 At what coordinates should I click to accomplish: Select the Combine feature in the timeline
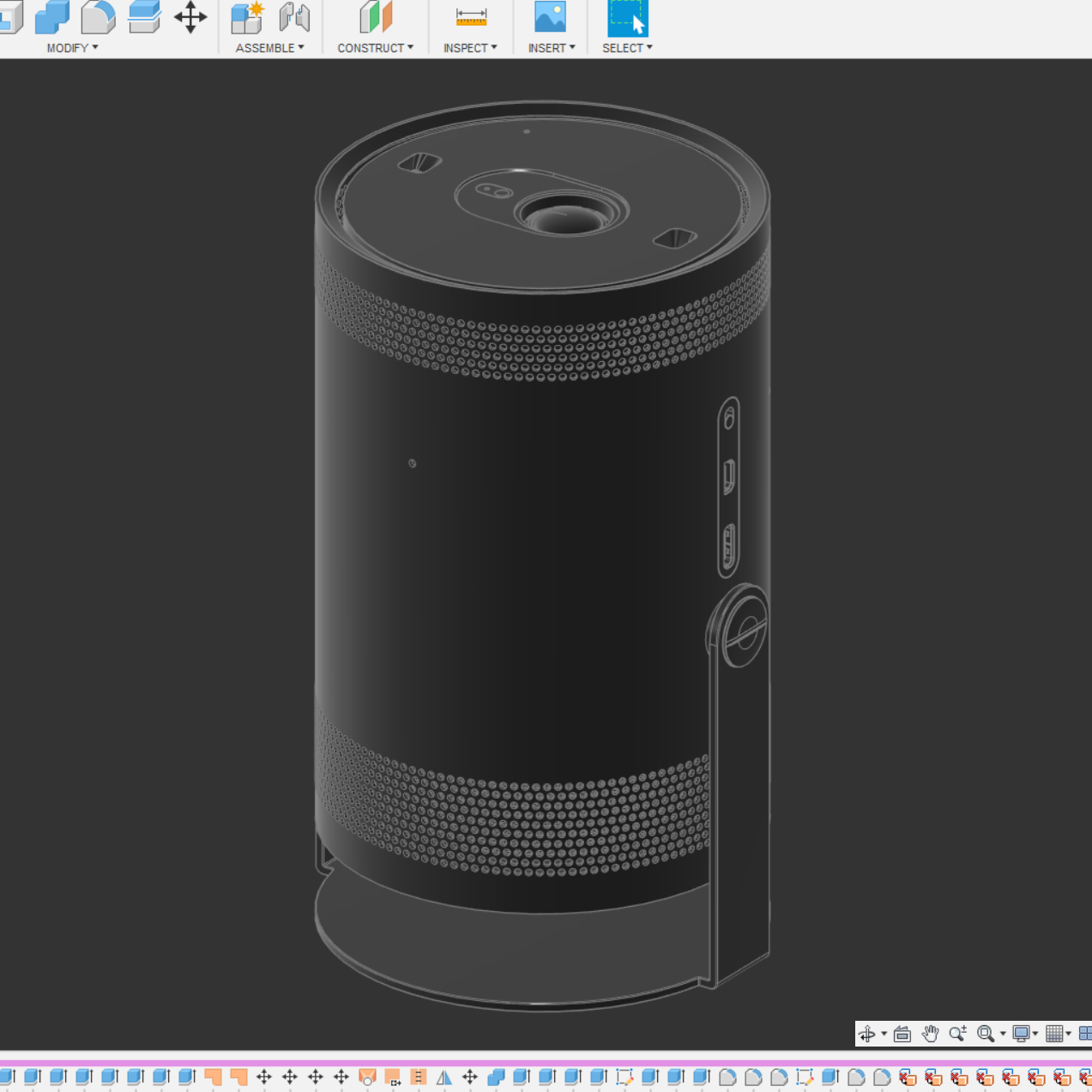(496, 1077)
